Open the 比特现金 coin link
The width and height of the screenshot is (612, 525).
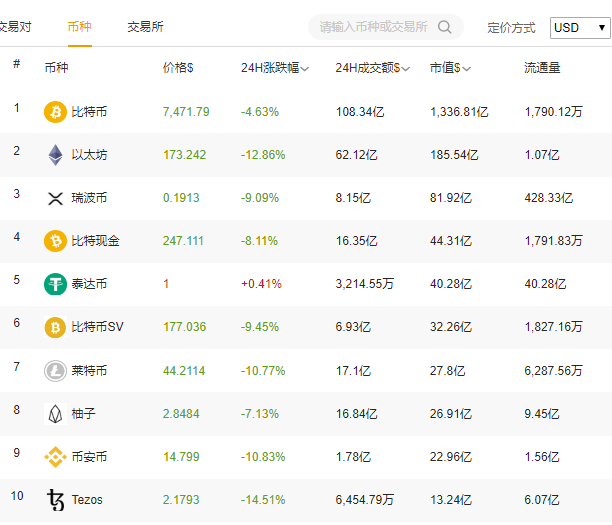(95, 241)
